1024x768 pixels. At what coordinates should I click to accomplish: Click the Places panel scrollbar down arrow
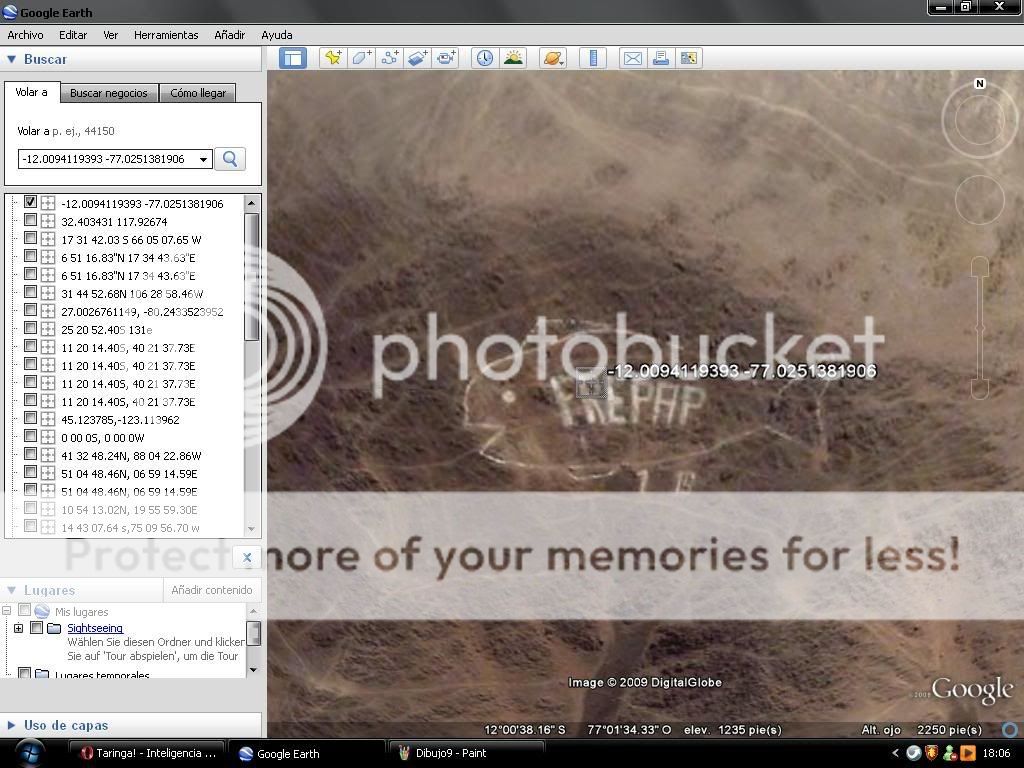[x=253, y=670]
